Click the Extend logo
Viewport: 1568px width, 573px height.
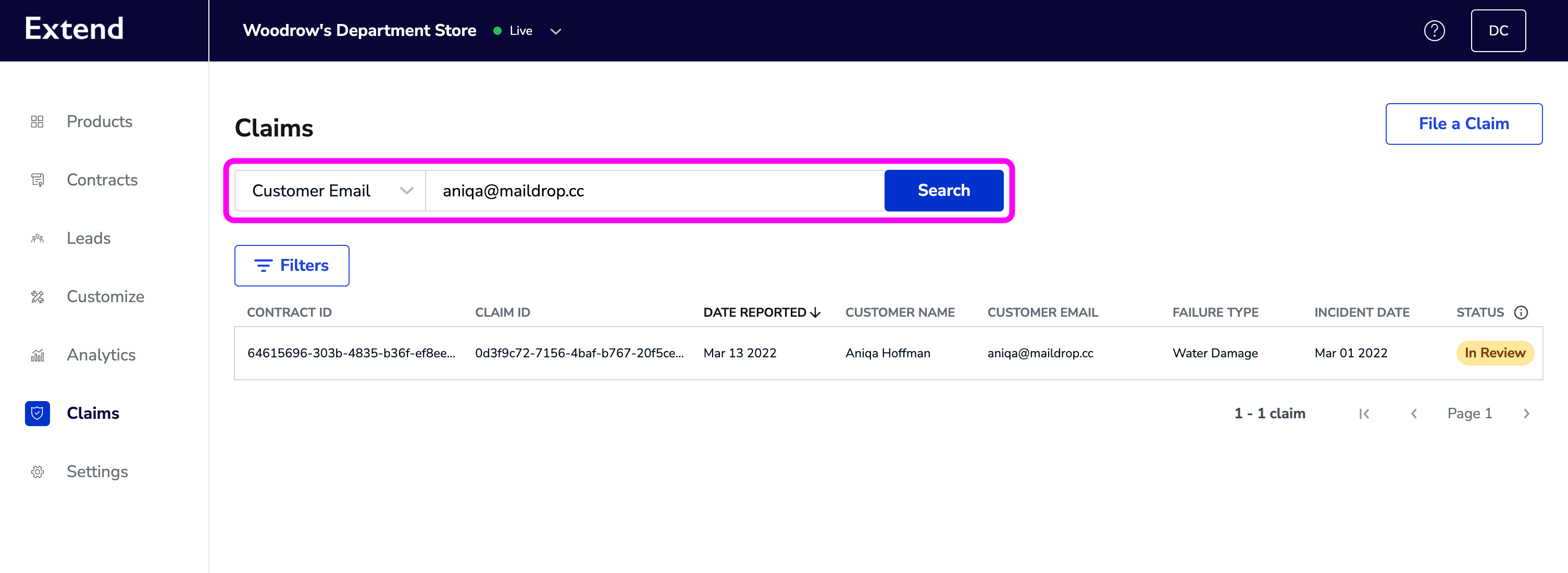tap(74, 29)
